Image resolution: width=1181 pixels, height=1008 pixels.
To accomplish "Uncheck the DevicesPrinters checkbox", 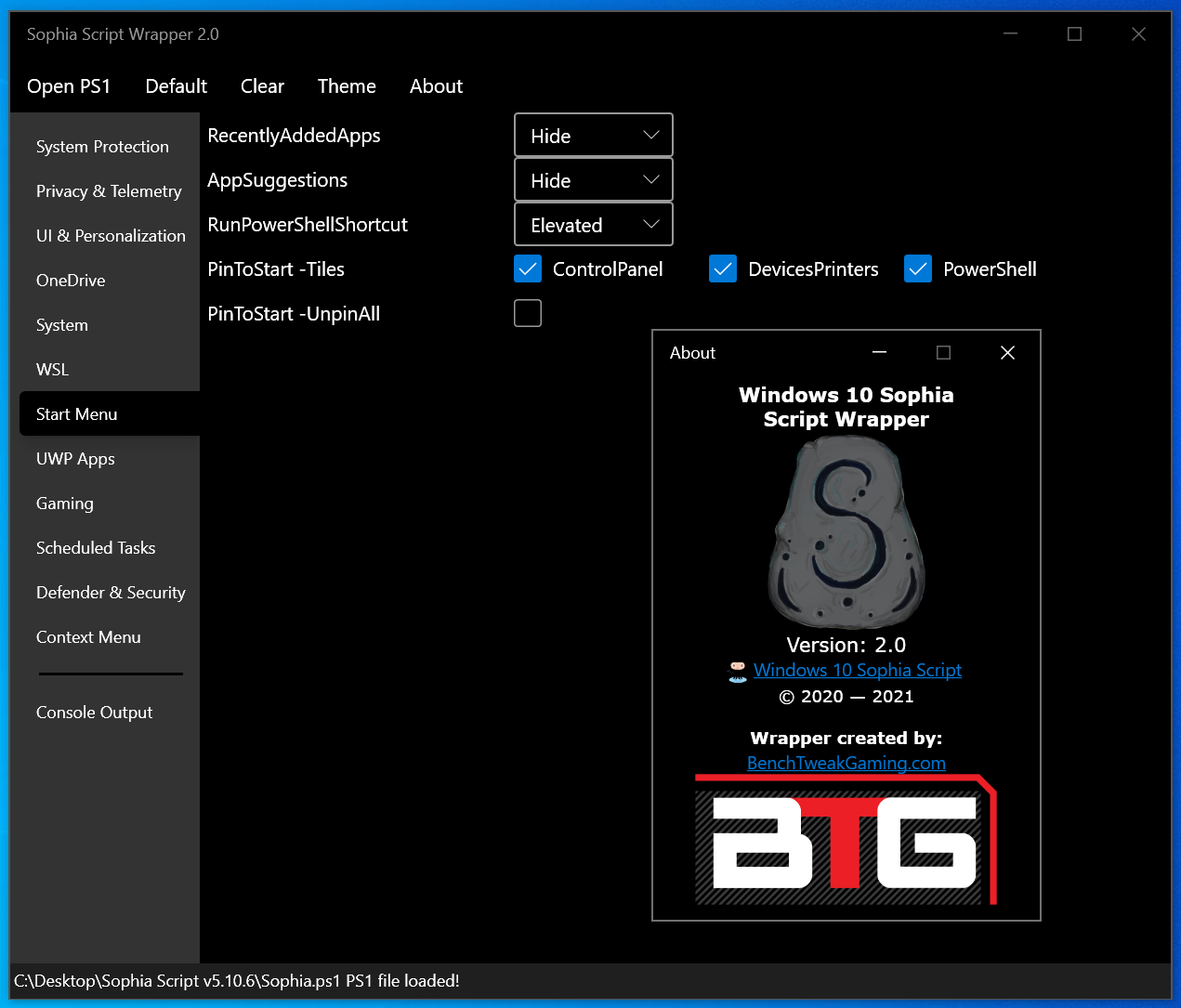I will 723,269.
